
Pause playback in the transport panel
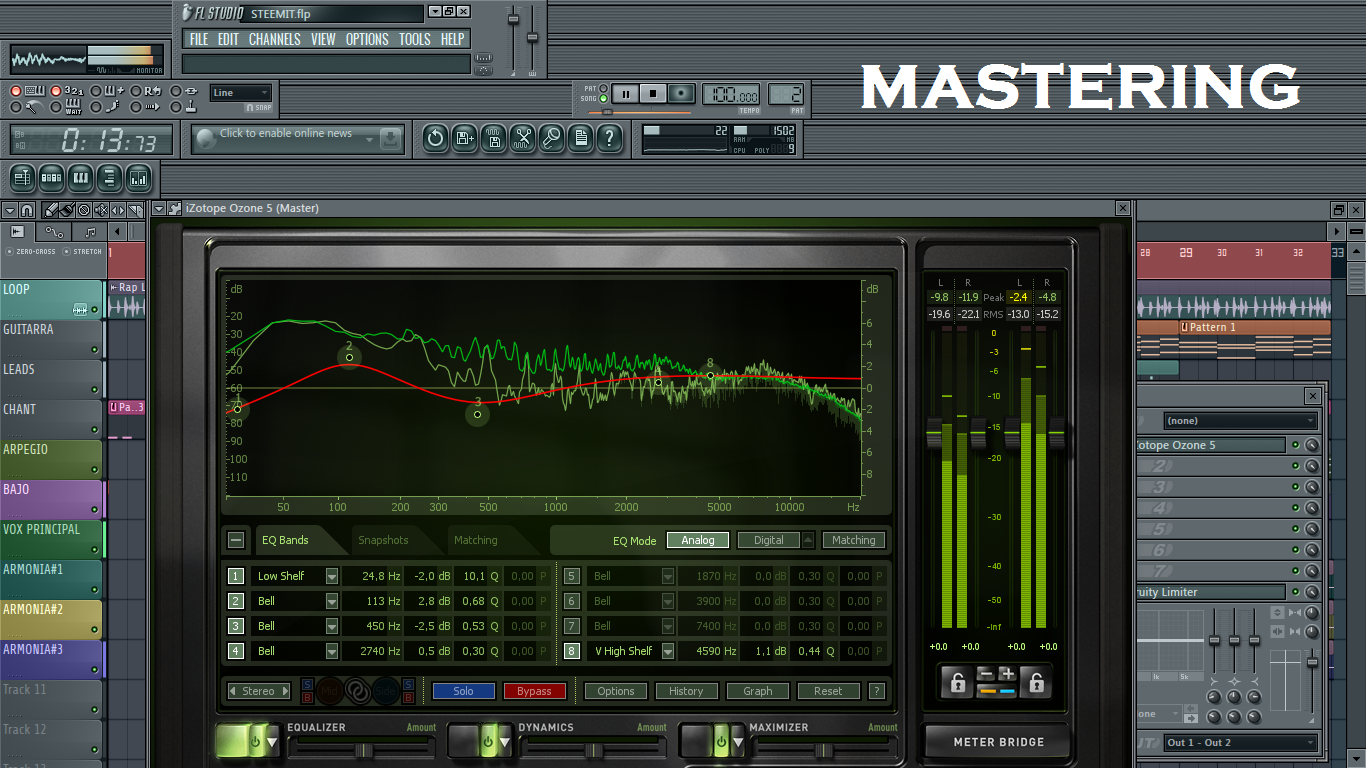[625, 94]
